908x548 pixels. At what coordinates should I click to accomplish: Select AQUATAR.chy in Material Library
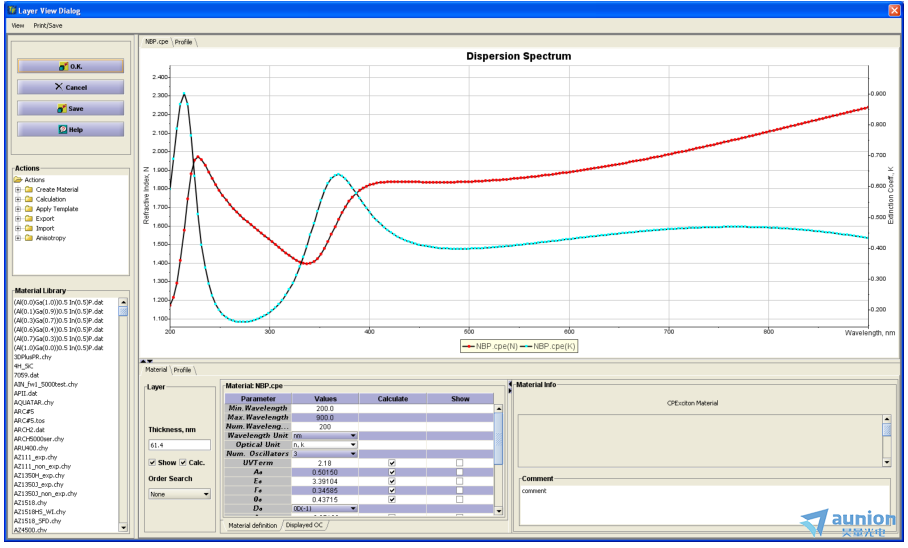[x=34, y=403]
